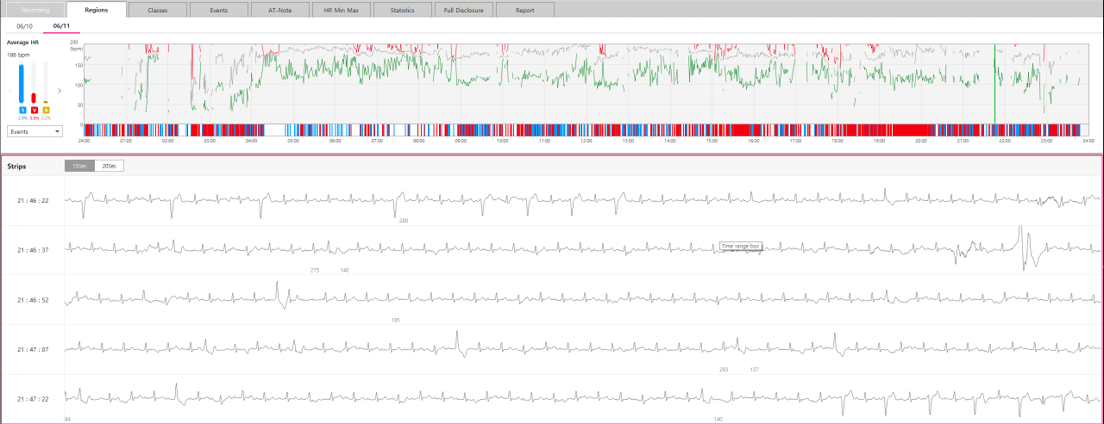Click the 275 beat interval label
This screenshot has width=1104, height=424.
coord(315,270)
